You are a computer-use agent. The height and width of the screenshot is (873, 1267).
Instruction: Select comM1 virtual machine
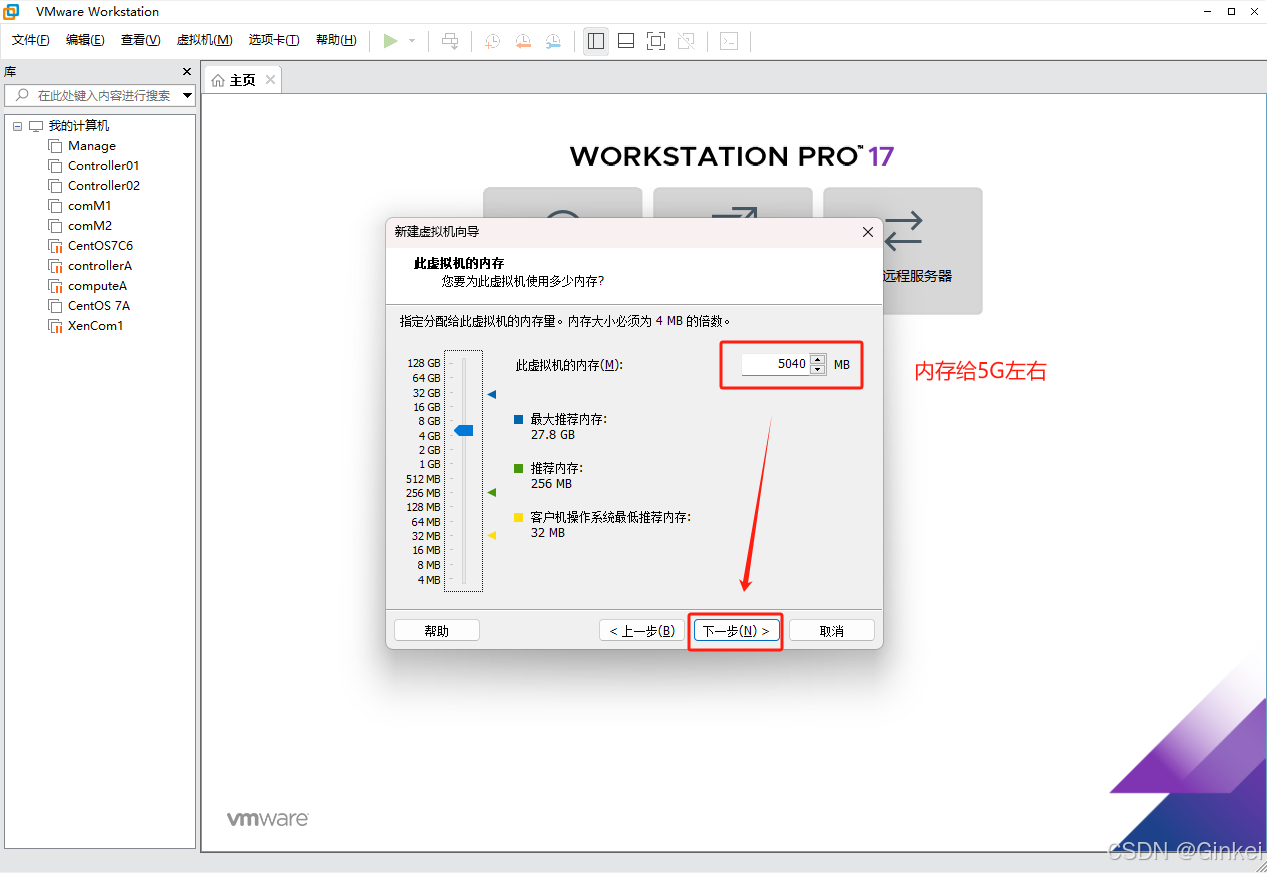click(x=89, y=206)
